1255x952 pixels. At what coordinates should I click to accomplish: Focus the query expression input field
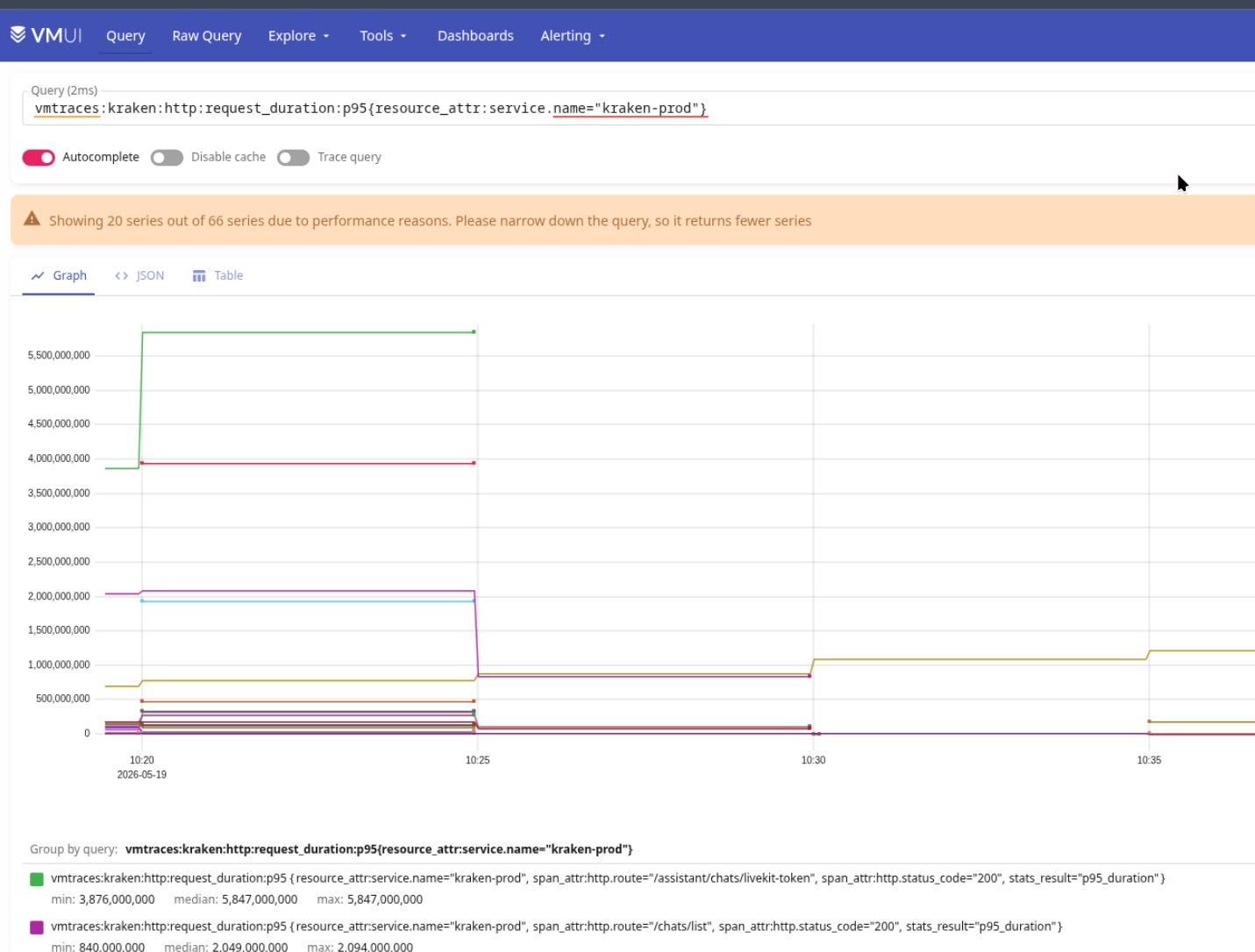tap(640, 109)
